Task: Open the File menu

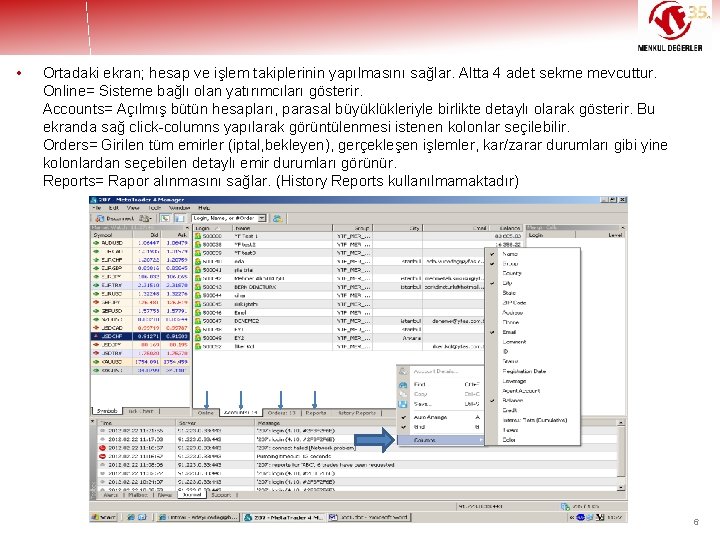Action: pyautogui.click(x=96, y=208)
